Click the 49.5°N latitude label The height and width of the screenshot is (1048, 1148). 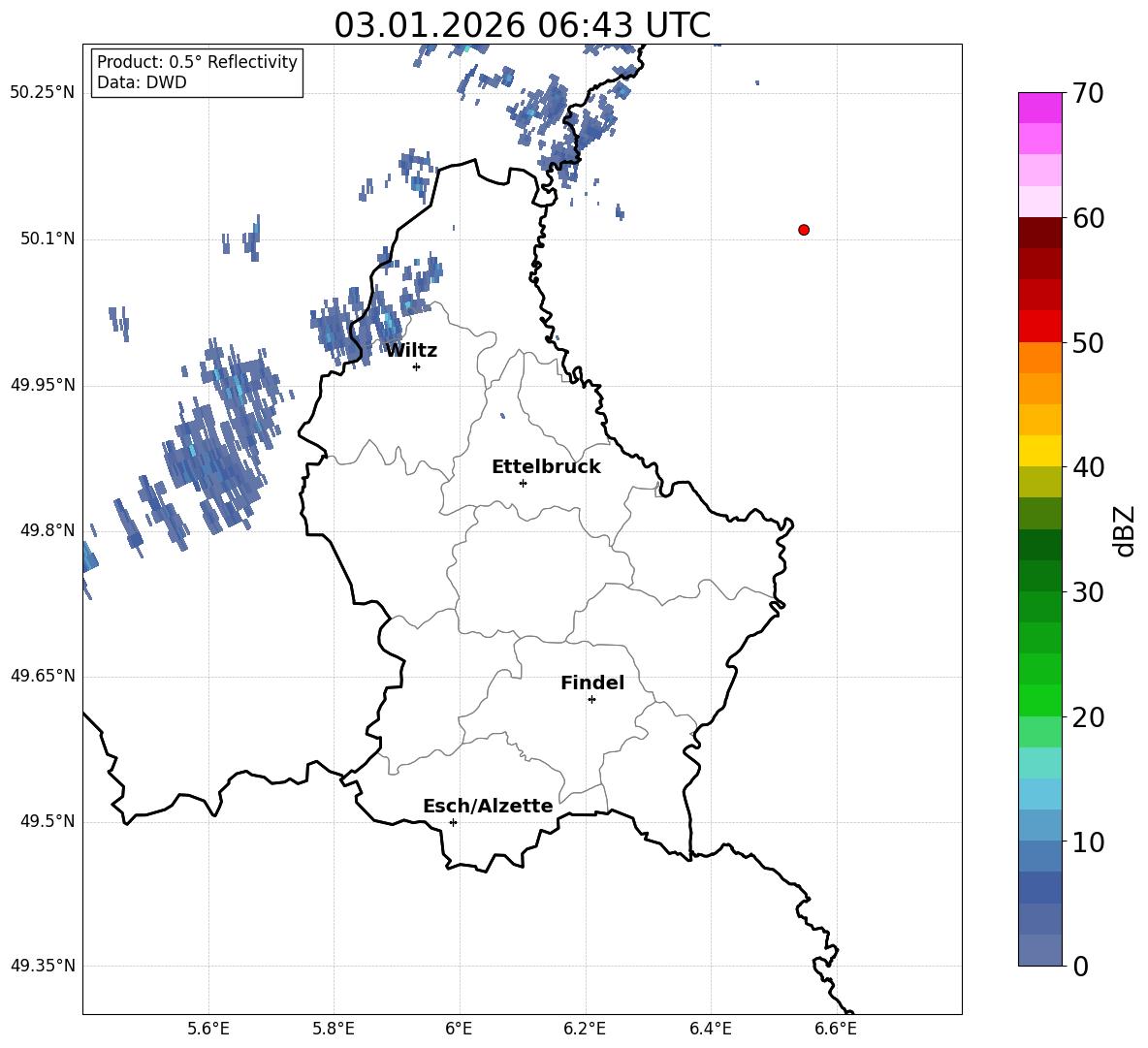pos(48,821)
